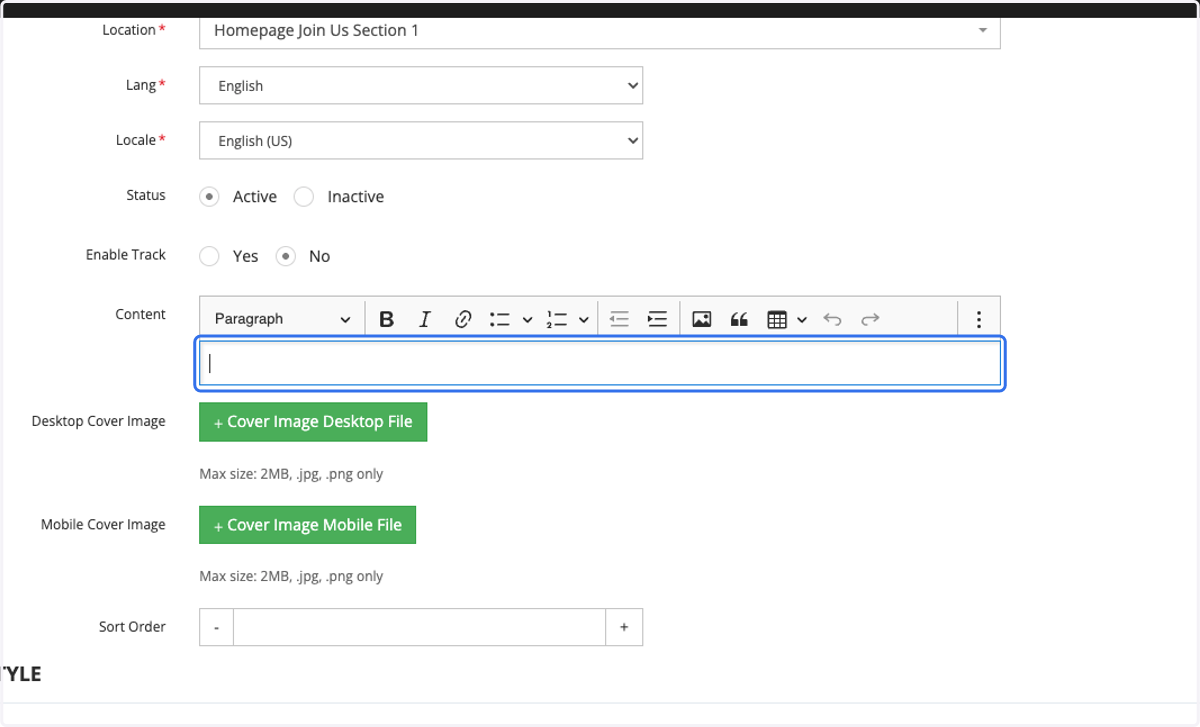This screenshot has height=727, width=1200.
Task: Upload a Cover Image Desktop File
Action: (313, 422)
